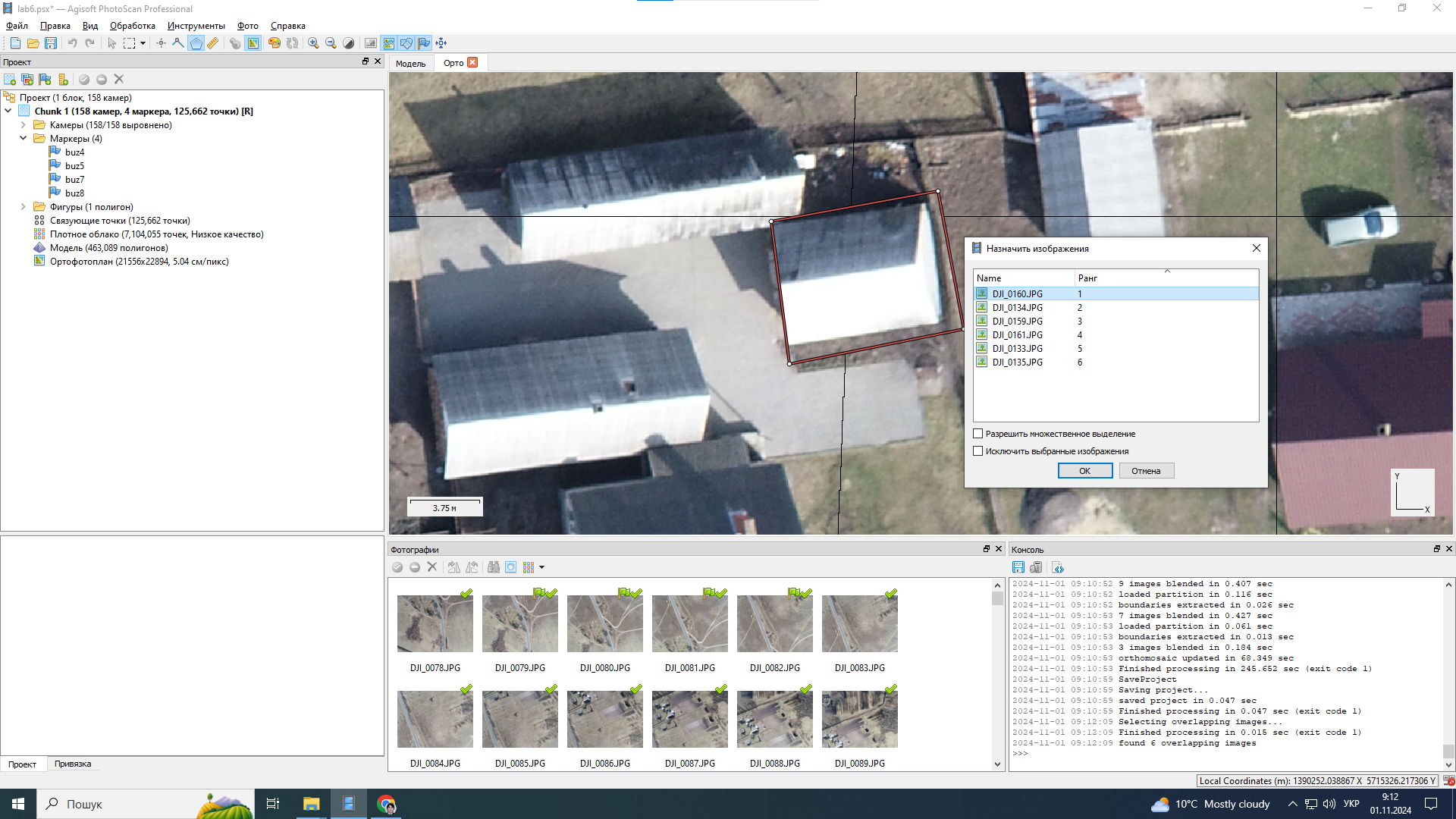Viewport: 1456px width, 819px height.
Task: Click the Zoom In magnifier icon
Action: coord(313,43)
